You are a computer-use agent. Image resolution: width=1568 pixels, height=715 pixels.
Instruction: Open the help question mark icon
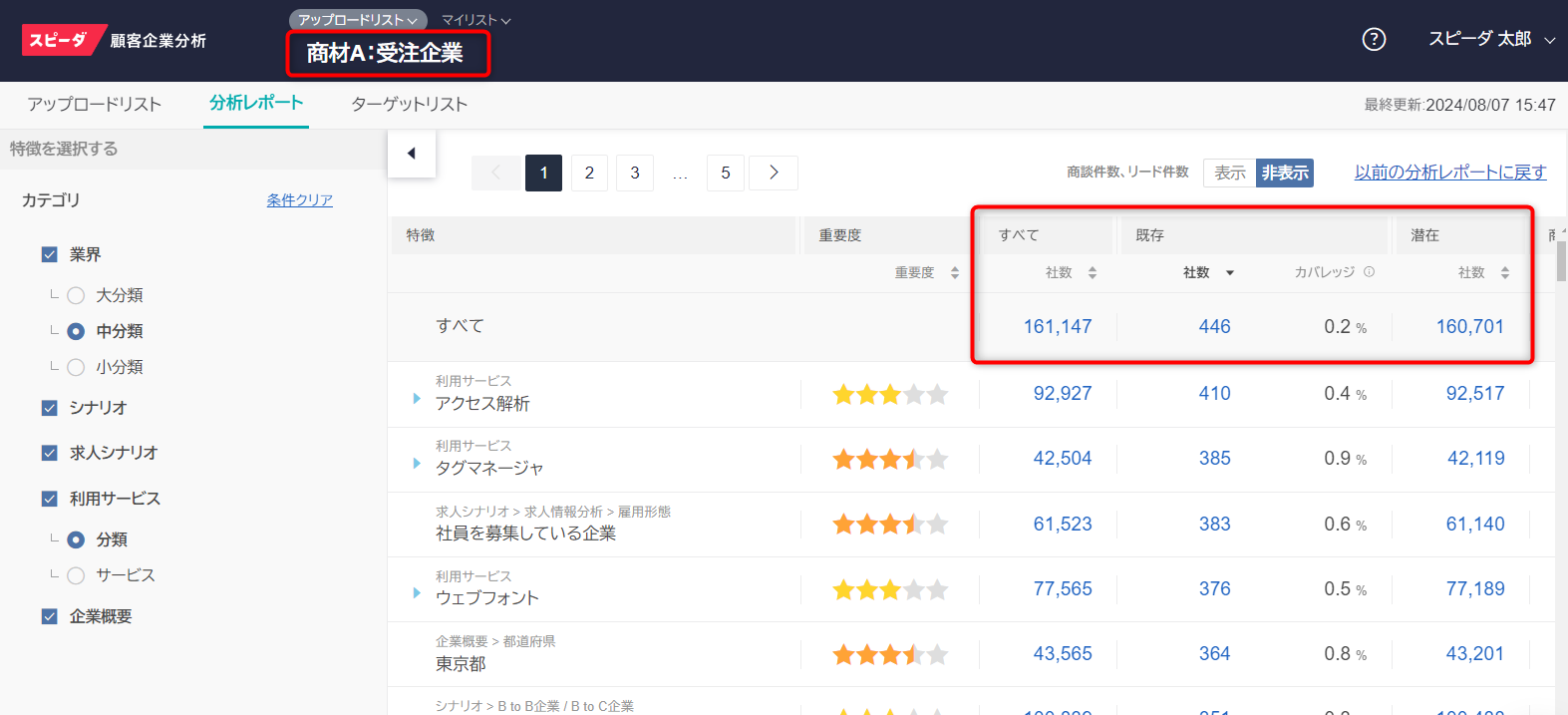[x=1374, y=39]
